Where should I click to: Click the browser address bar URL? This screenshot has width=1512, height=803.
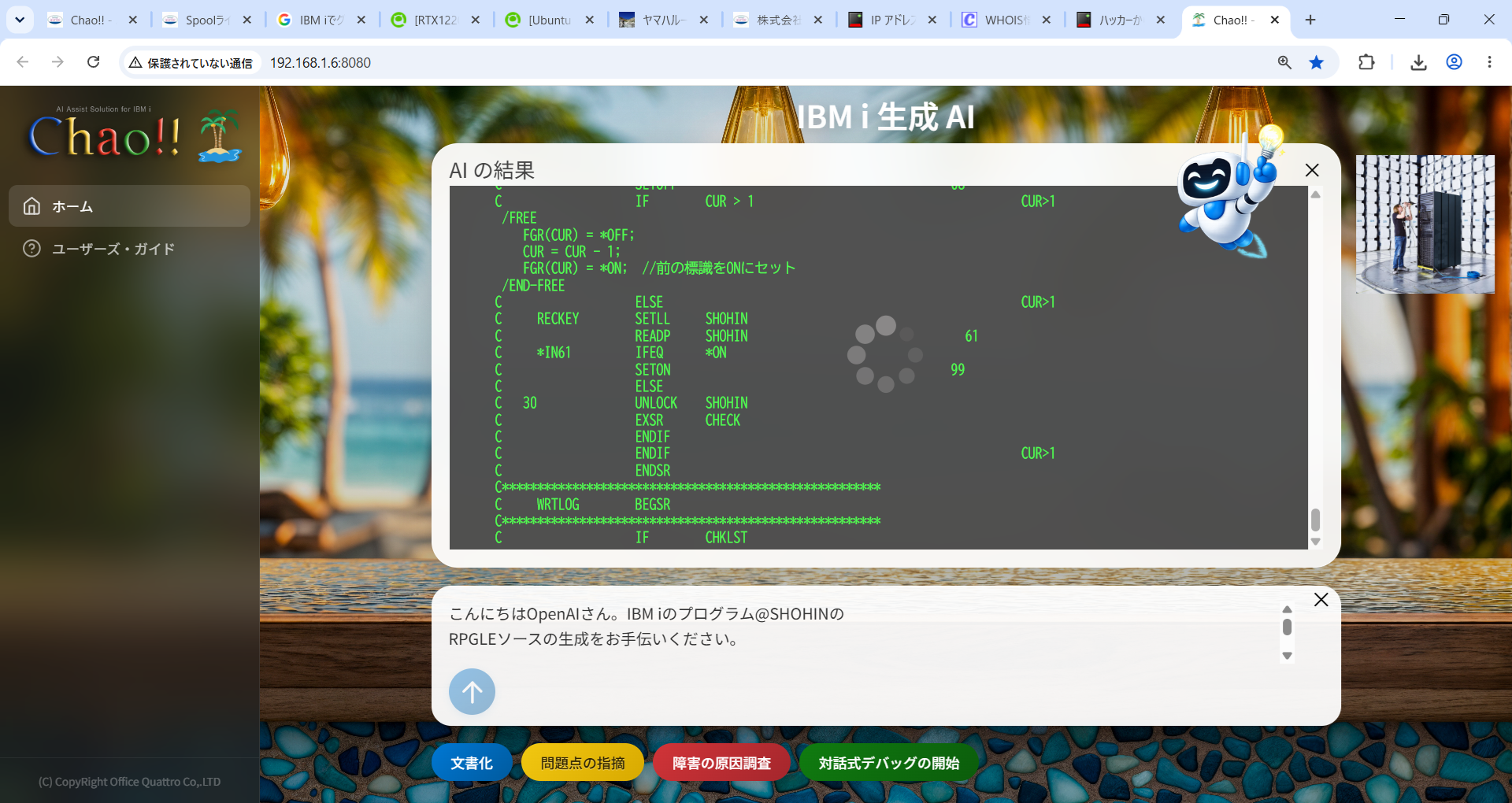point(321,63)
